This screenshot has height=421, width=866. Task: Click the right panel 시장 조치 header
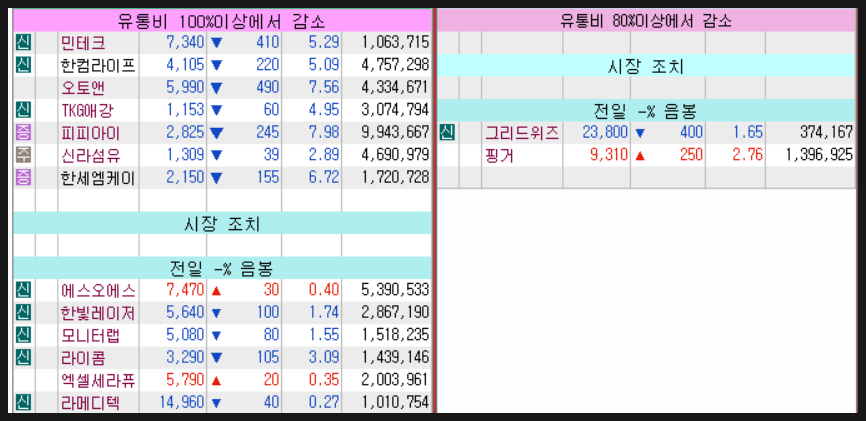[646, 66]
